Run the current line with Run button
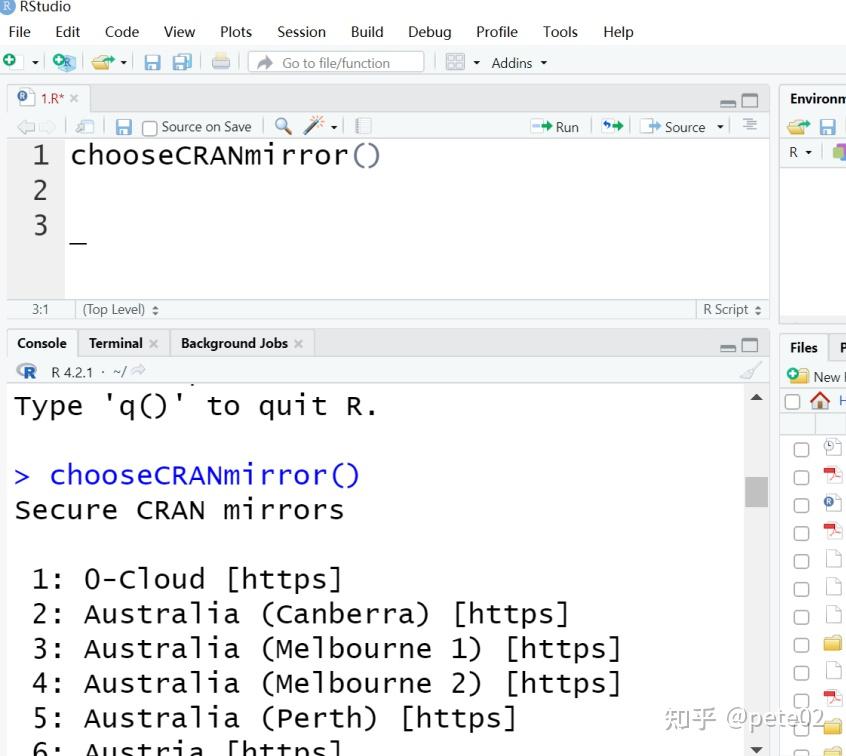The height and width of the screenshot is (756, 846). click(555, 127)
